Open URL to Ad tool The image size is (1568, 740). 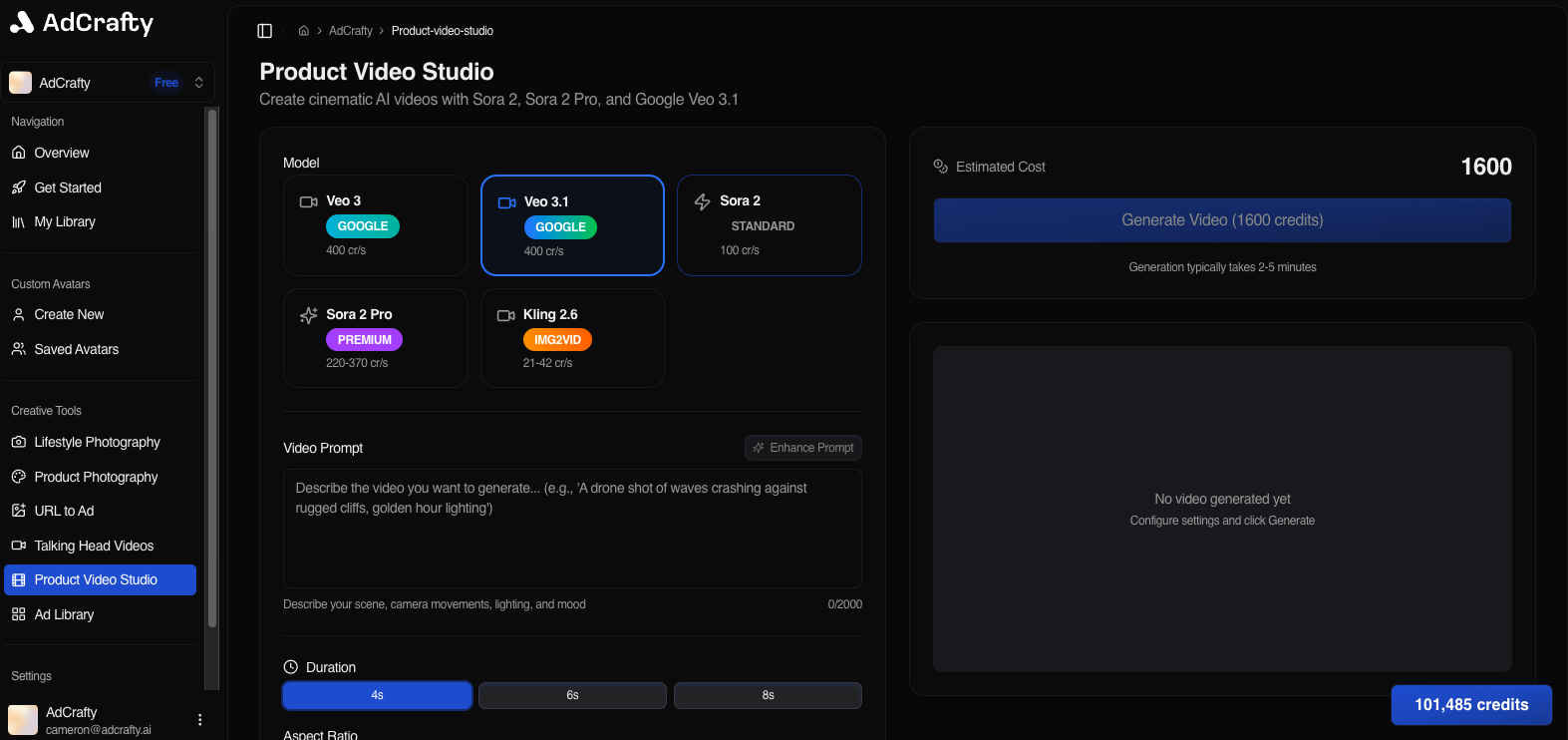100,511
